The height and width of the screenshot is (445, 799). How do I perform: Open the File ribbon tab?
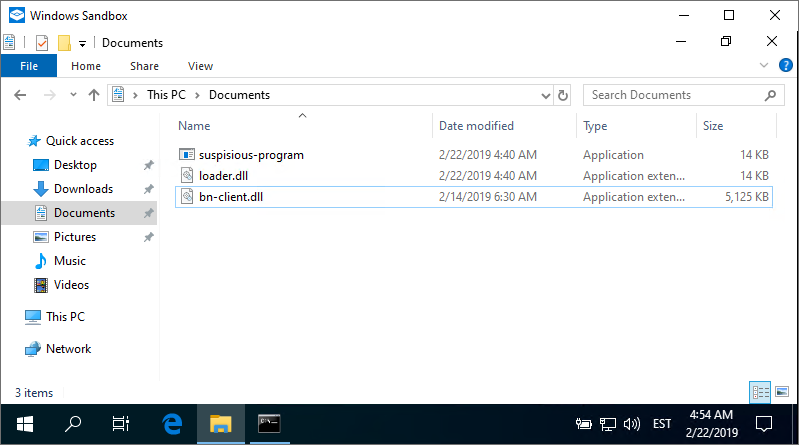[29, 66]
